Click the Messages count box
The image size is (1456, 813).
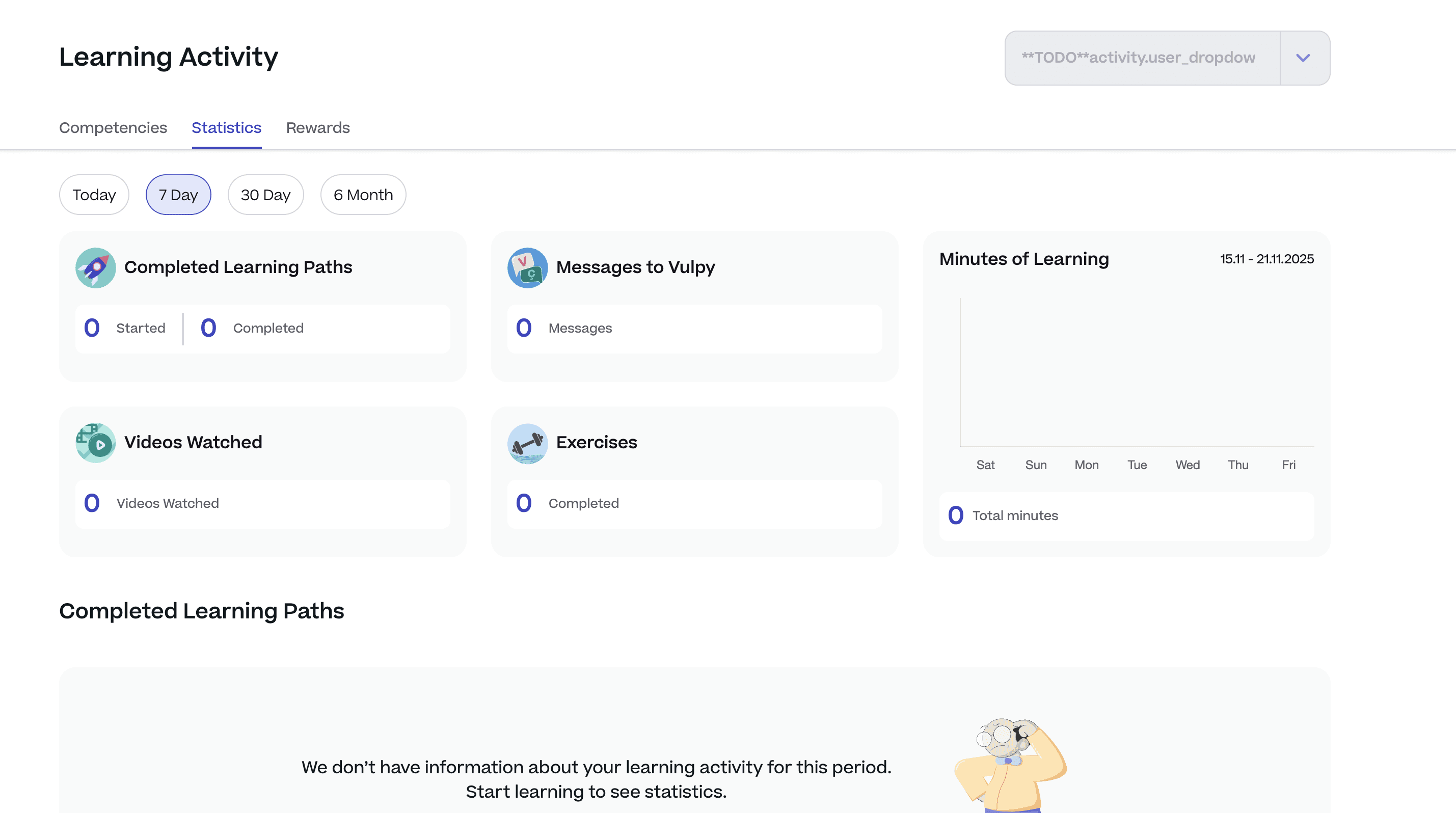pyautogui.click(x=694, y=328)
